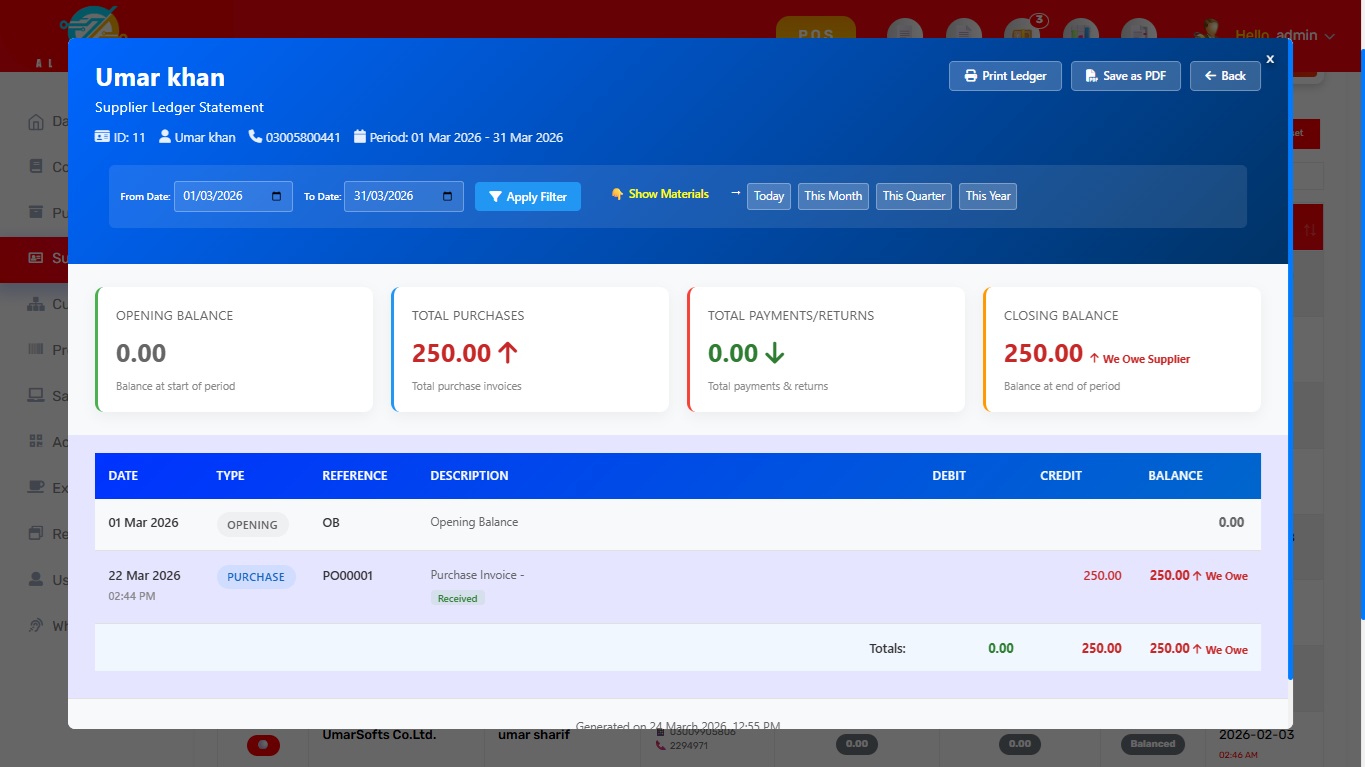Close the supplier ledger modal with X
The width and height of the screenshot is (1365, 767).
coord(1270,59)
